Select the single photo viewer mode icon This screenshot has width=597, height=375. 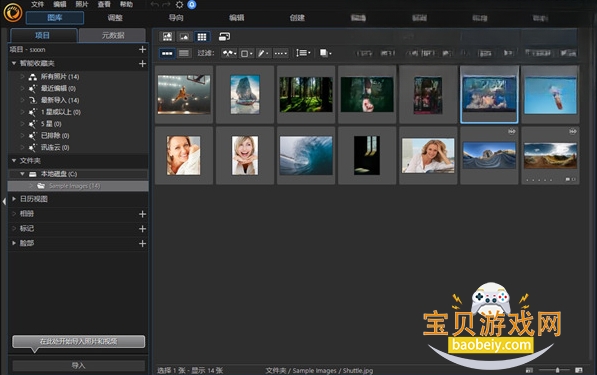(184, 37)
